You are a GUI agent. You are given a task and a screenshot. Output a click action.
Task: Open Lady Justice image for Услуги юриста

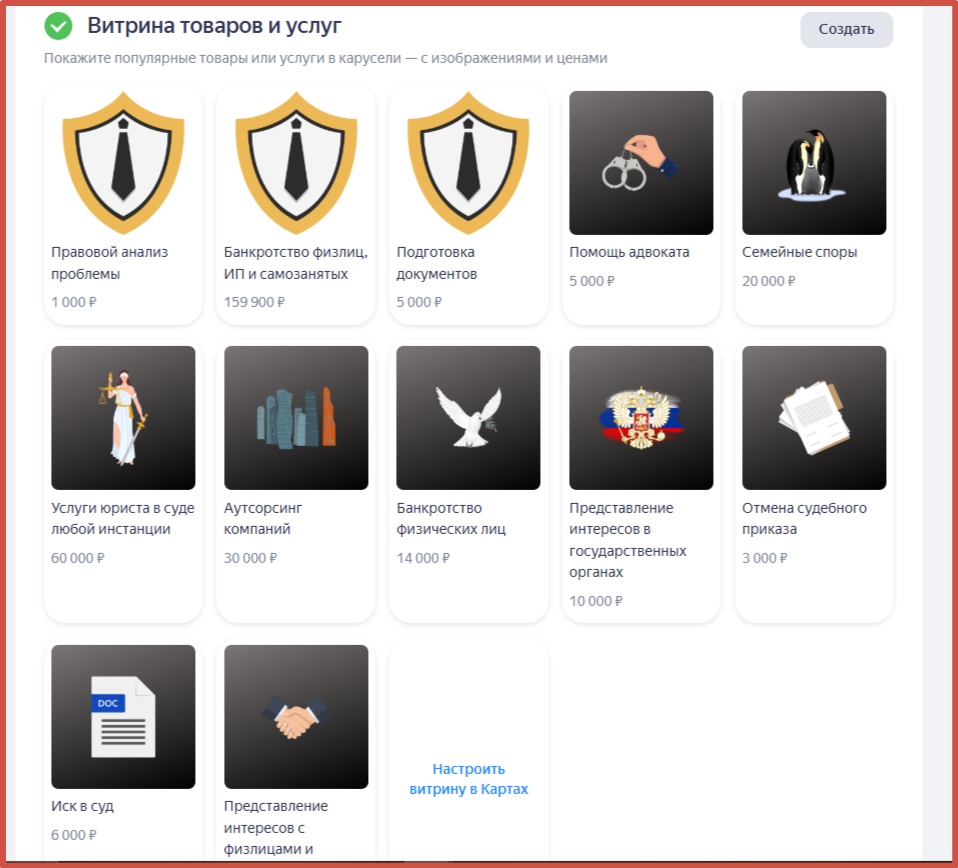123,418
